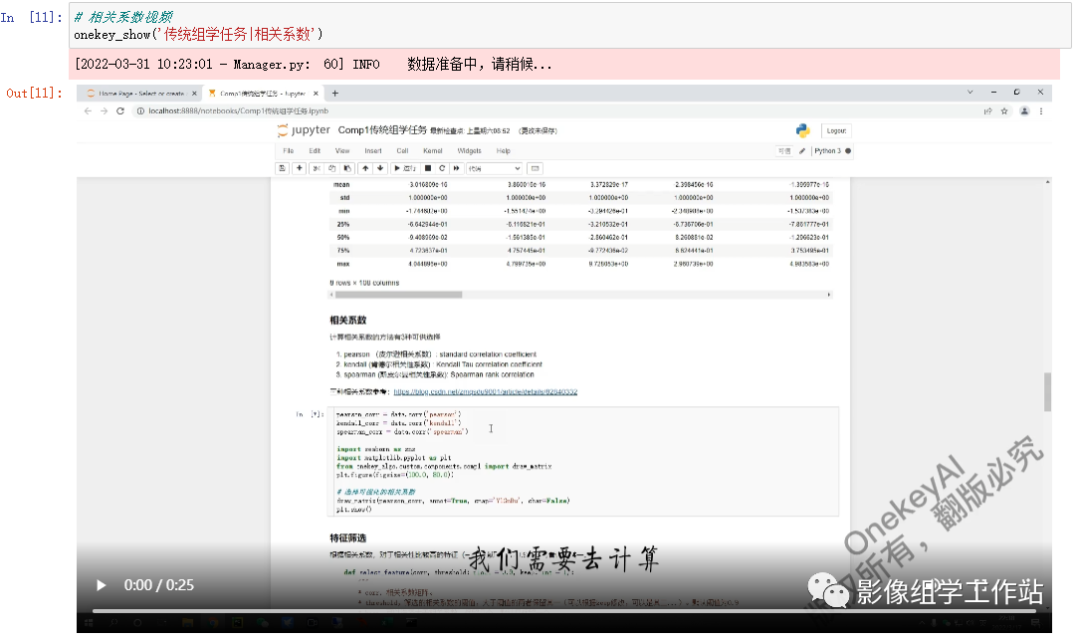The image size is (1080, 641).
Task: Open a new browser tab with plus
Action: pyautogui.click(x=335, y=93)
